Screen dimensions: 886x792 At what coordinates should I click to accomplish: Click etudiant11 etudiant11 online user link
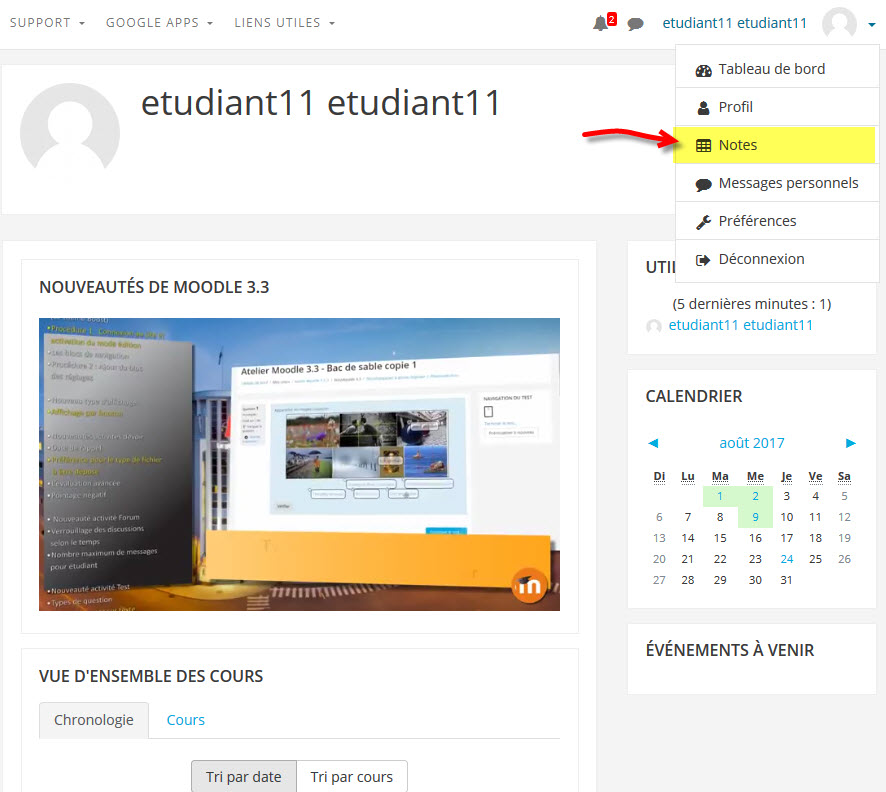click(x=740, y=325)
